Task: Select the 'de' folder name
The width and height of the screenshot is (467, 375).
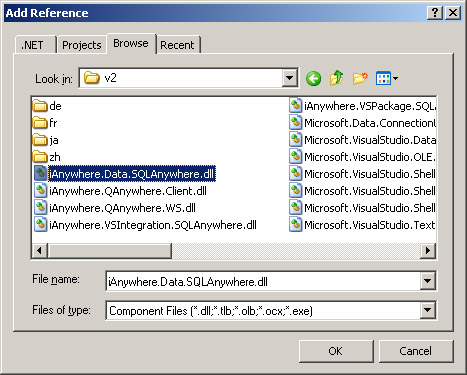Action: coord(55,106)
